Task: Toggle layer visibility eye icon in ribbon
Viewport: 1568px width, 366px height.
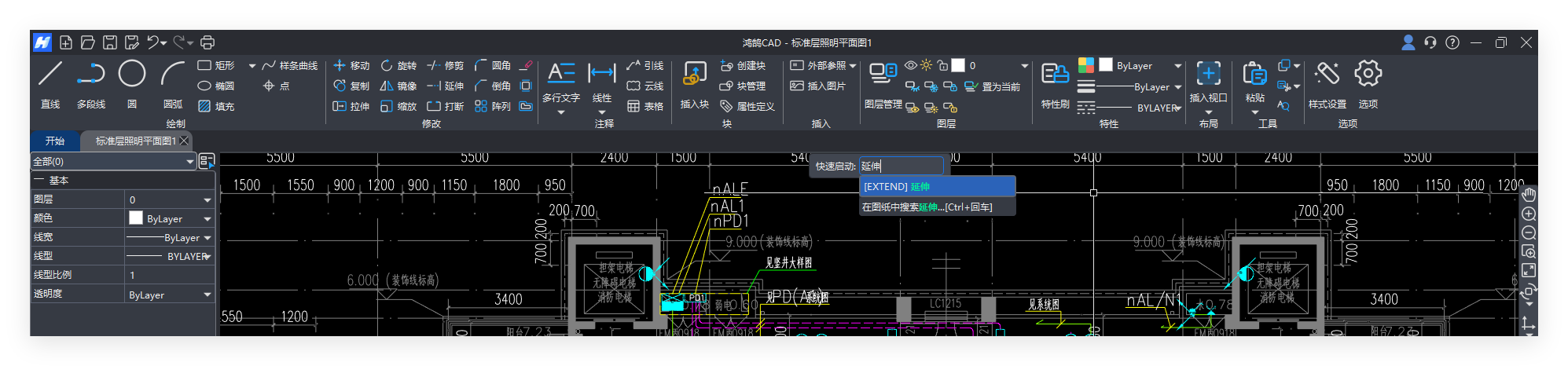Action: tap(911, 66)
